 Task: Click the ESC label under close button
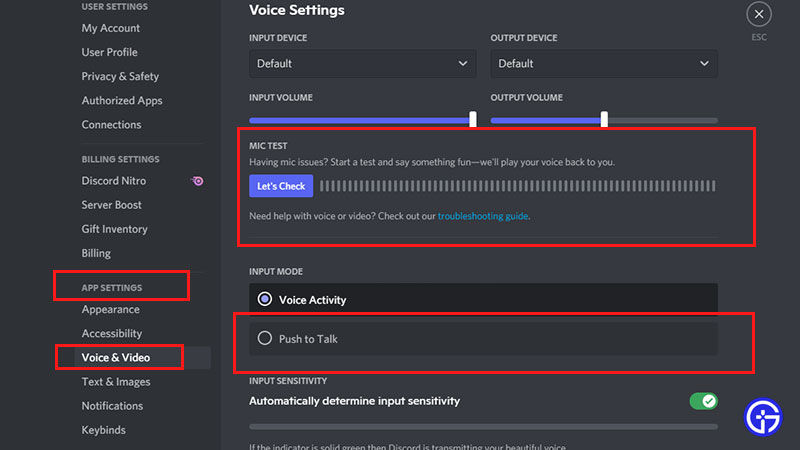pyautogui.click(x=759, y=37)
